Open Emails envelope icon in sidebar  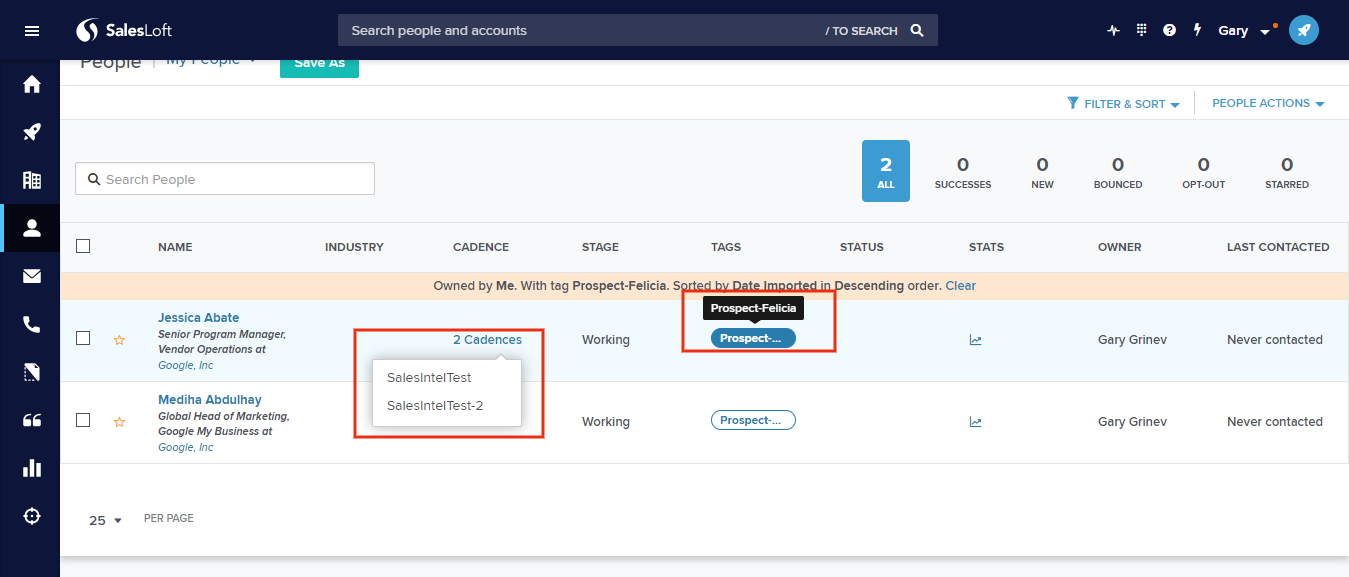click(x=32, y=276)
